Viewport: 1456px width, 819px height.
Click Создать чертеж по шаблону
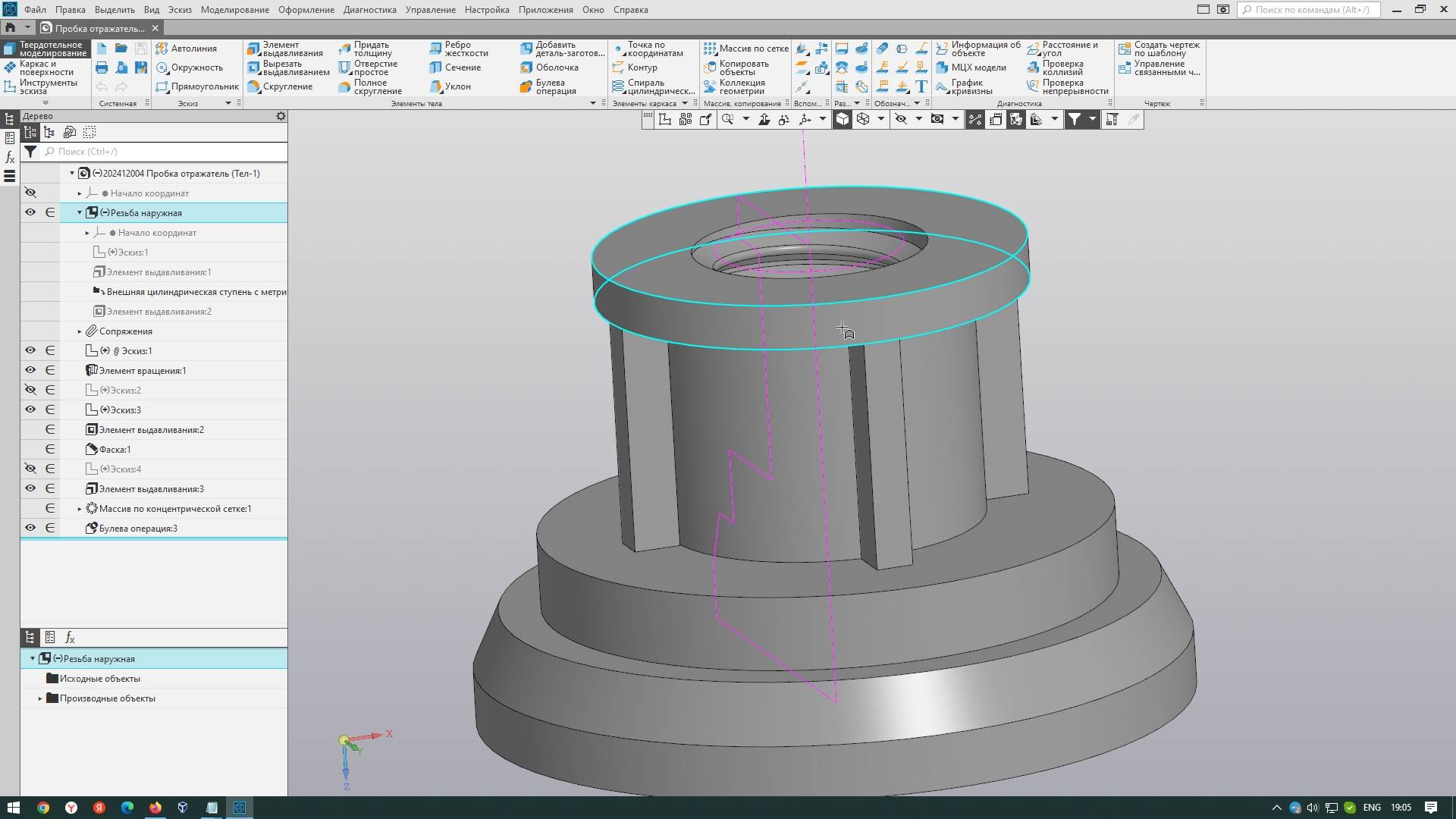point(1163,48)
